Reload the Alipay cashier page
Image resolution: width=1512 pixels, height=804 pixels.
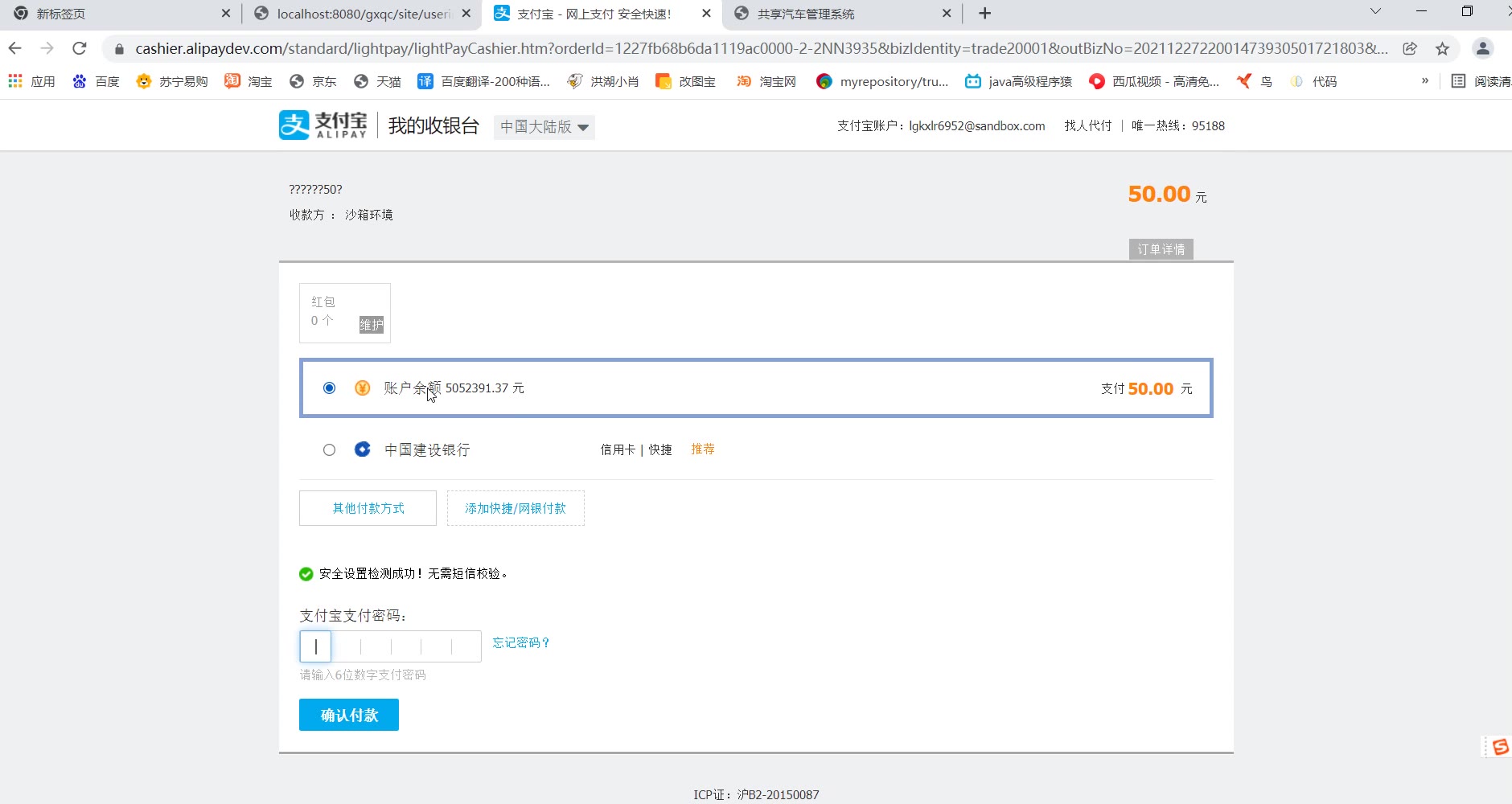coord(79,48)
